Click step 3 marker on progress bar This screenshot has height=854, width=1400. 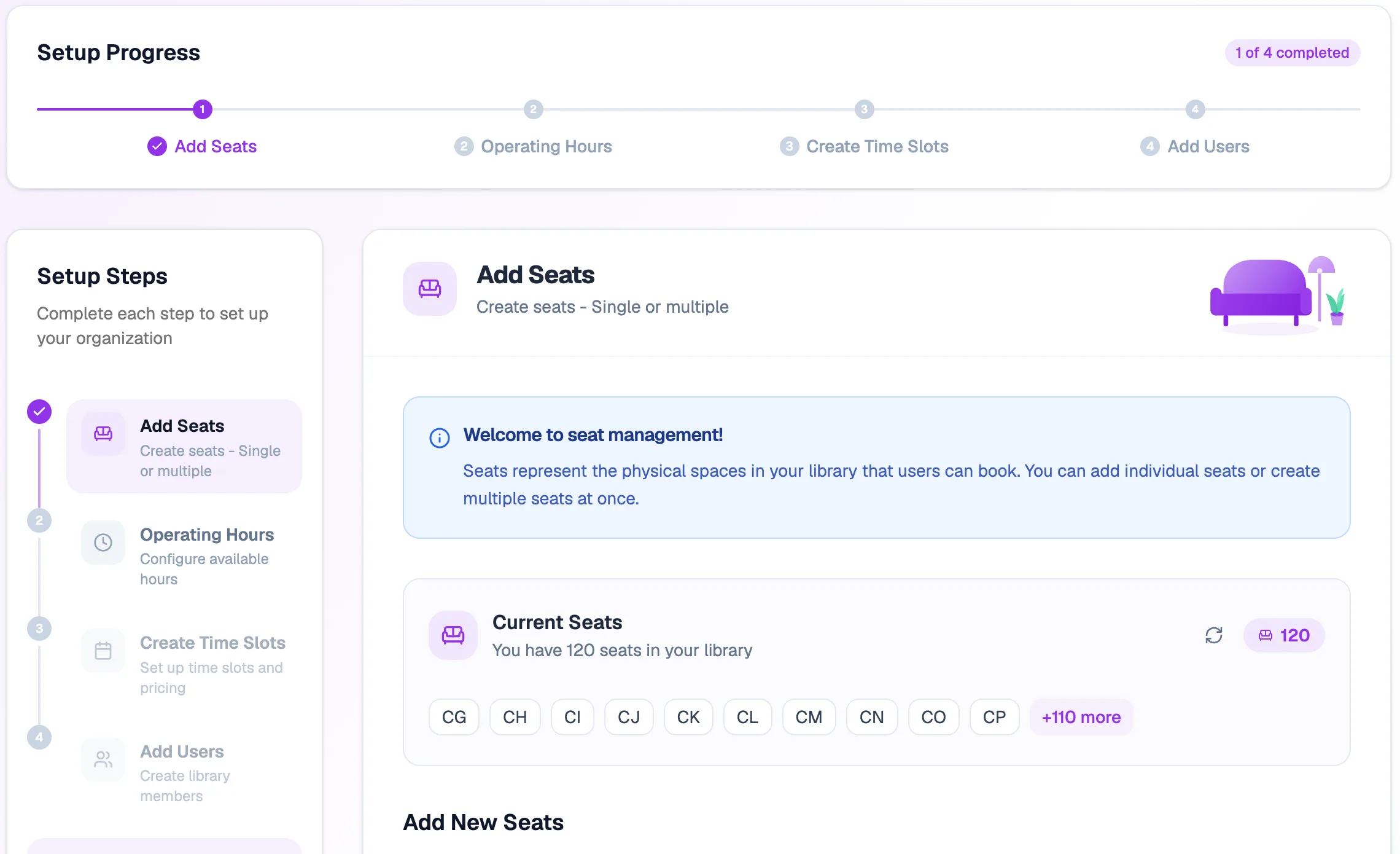pos(864,109)
